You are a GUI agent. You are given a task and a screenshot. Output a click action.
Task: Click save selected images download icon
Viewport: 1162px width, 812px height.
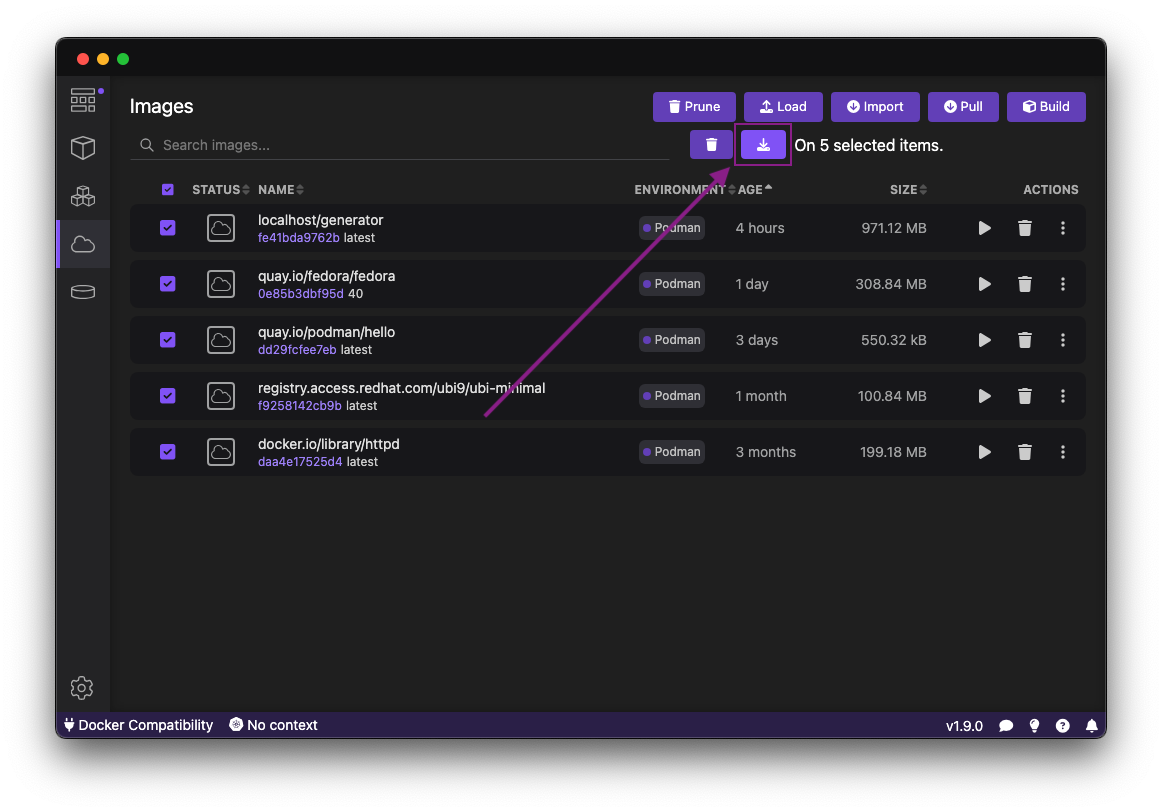(763, 145)
